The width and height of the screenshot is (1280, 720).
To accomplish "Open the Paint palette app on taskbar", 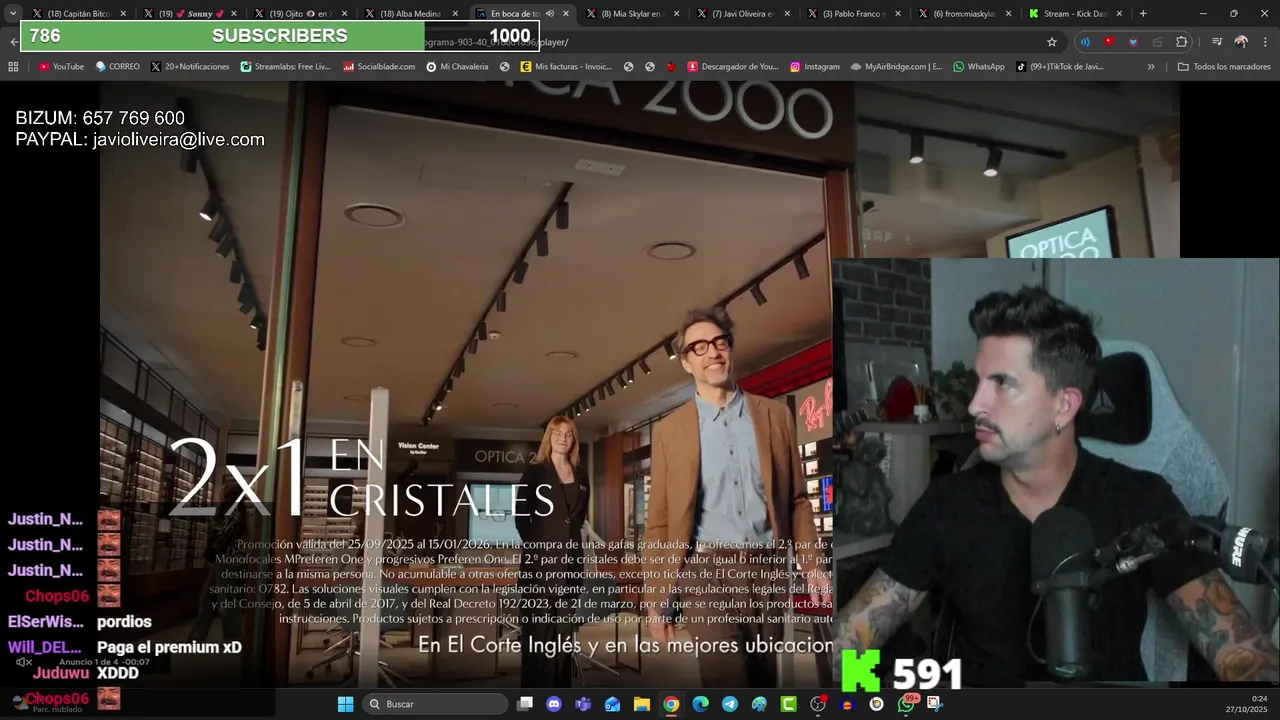I will click(759, 704).
